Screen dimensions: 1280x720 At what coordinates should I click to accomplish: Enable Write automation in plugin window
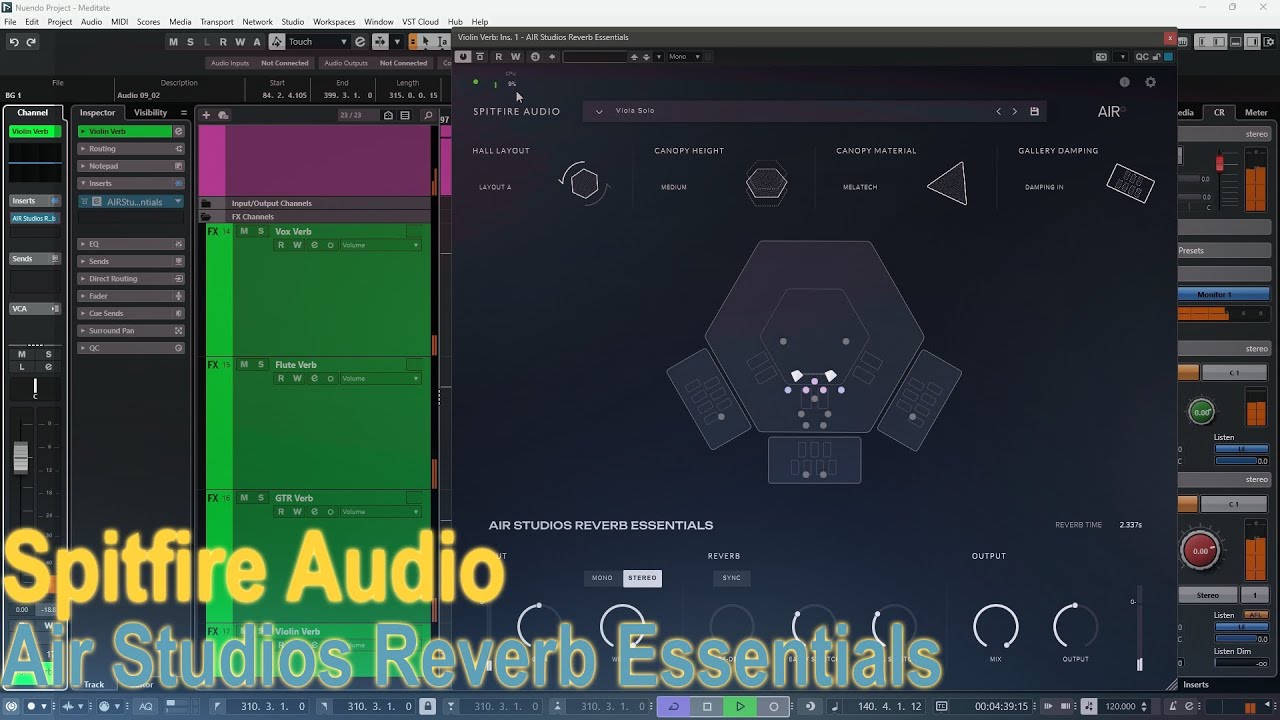pos(516,57)
